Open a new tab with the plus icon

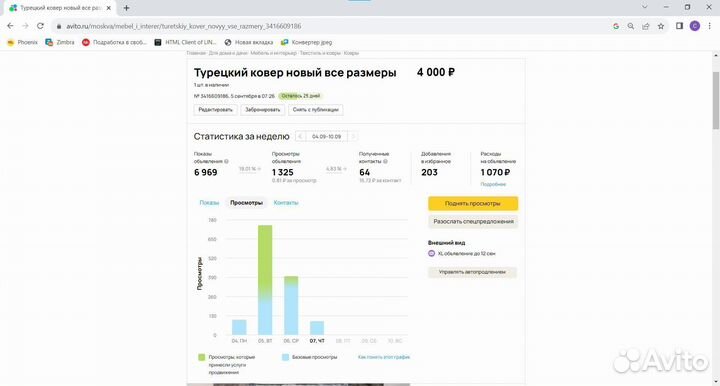(x=126, y=8)
